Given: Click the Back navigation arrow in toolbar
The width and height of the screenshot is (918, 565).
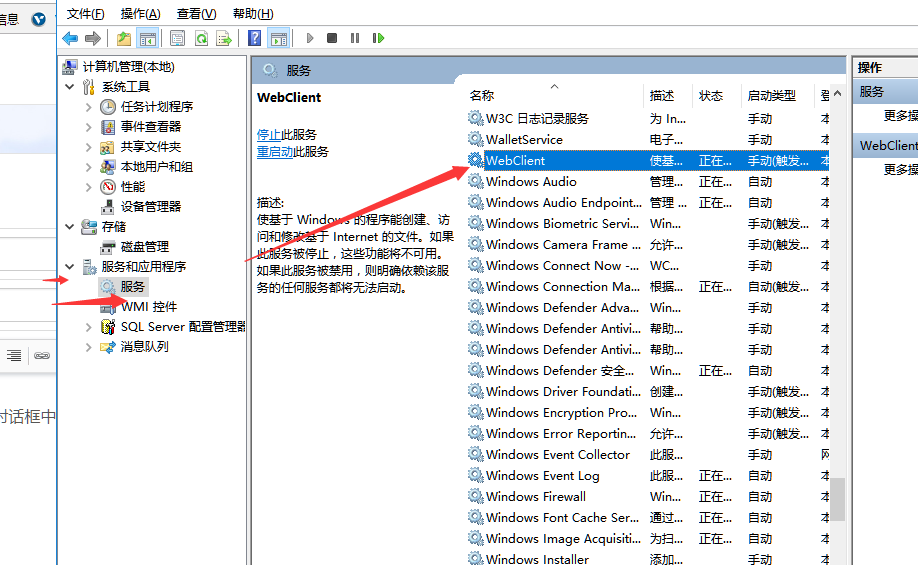Looking at the screenshot, I should tap(70, 38).
